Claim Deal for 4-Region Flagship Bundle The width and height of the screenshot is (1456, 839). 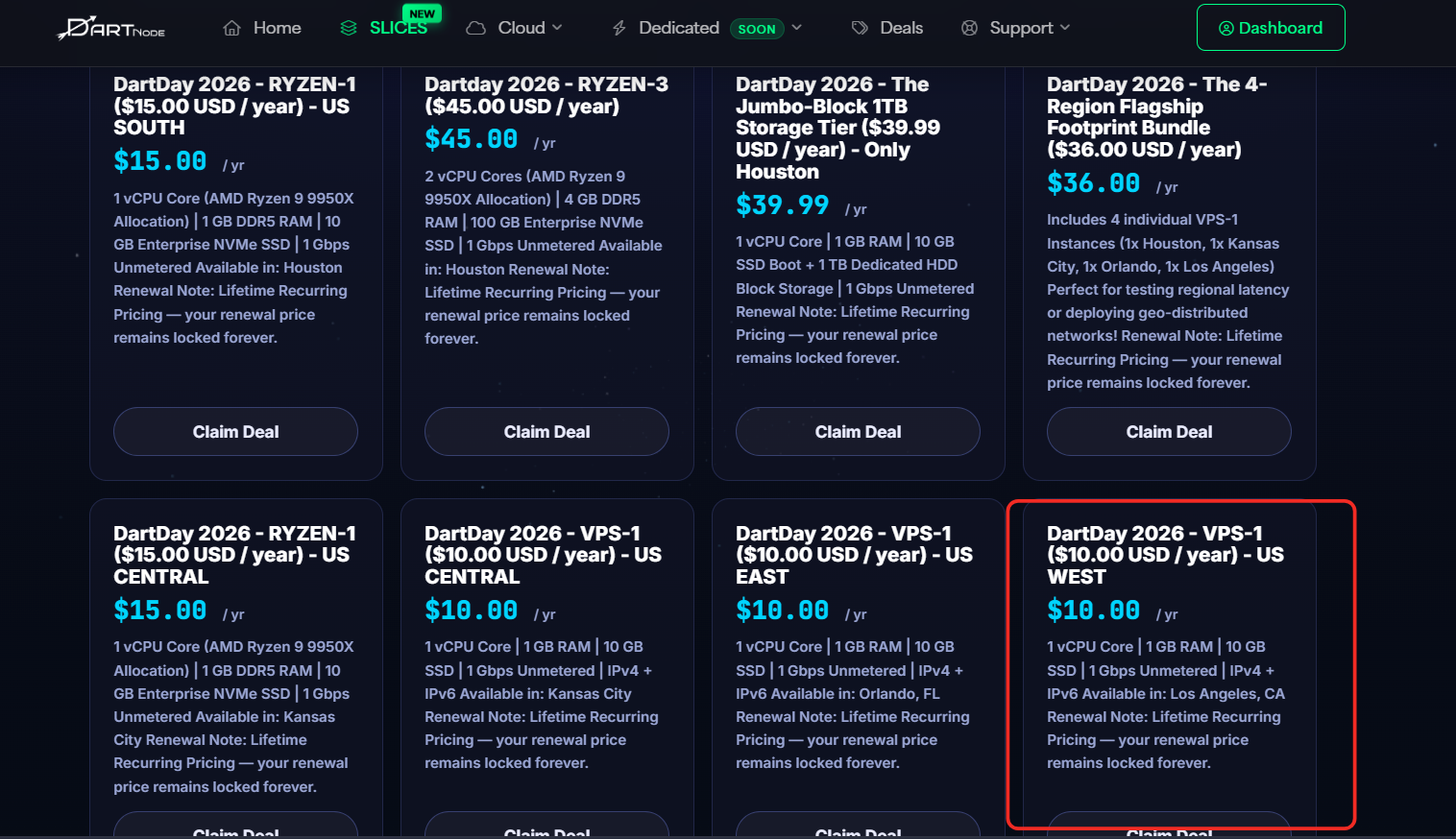pyautogui.click(x=1169, y=432)
